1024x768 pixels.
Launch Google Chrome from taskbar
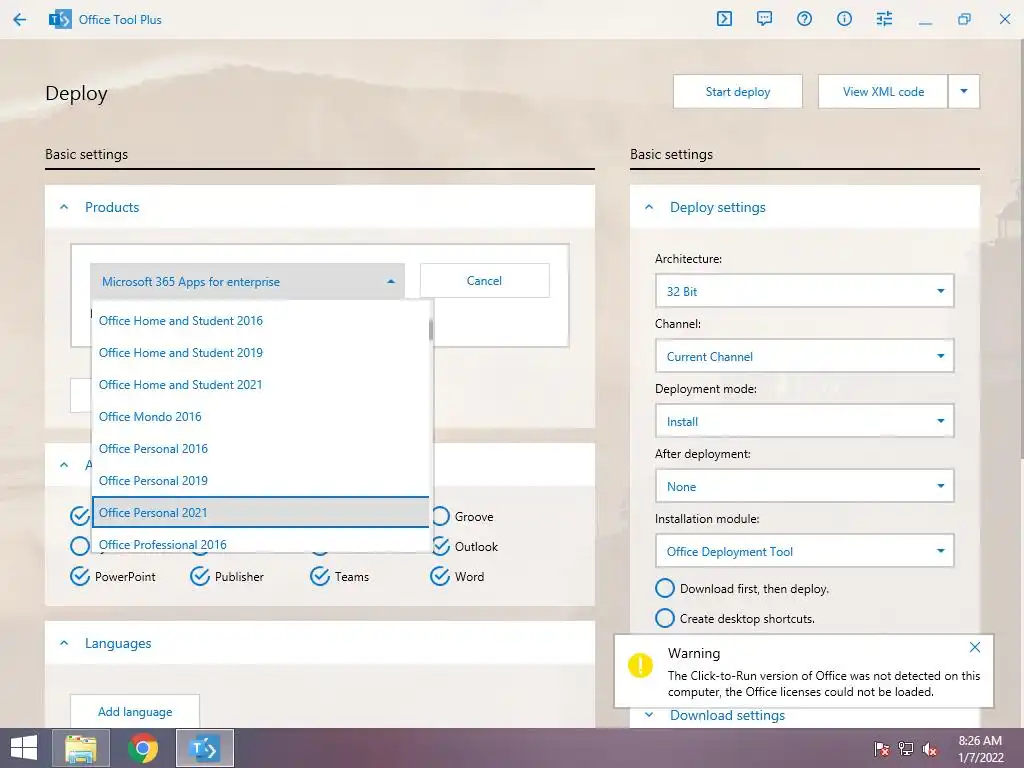(x=142, y=748)
